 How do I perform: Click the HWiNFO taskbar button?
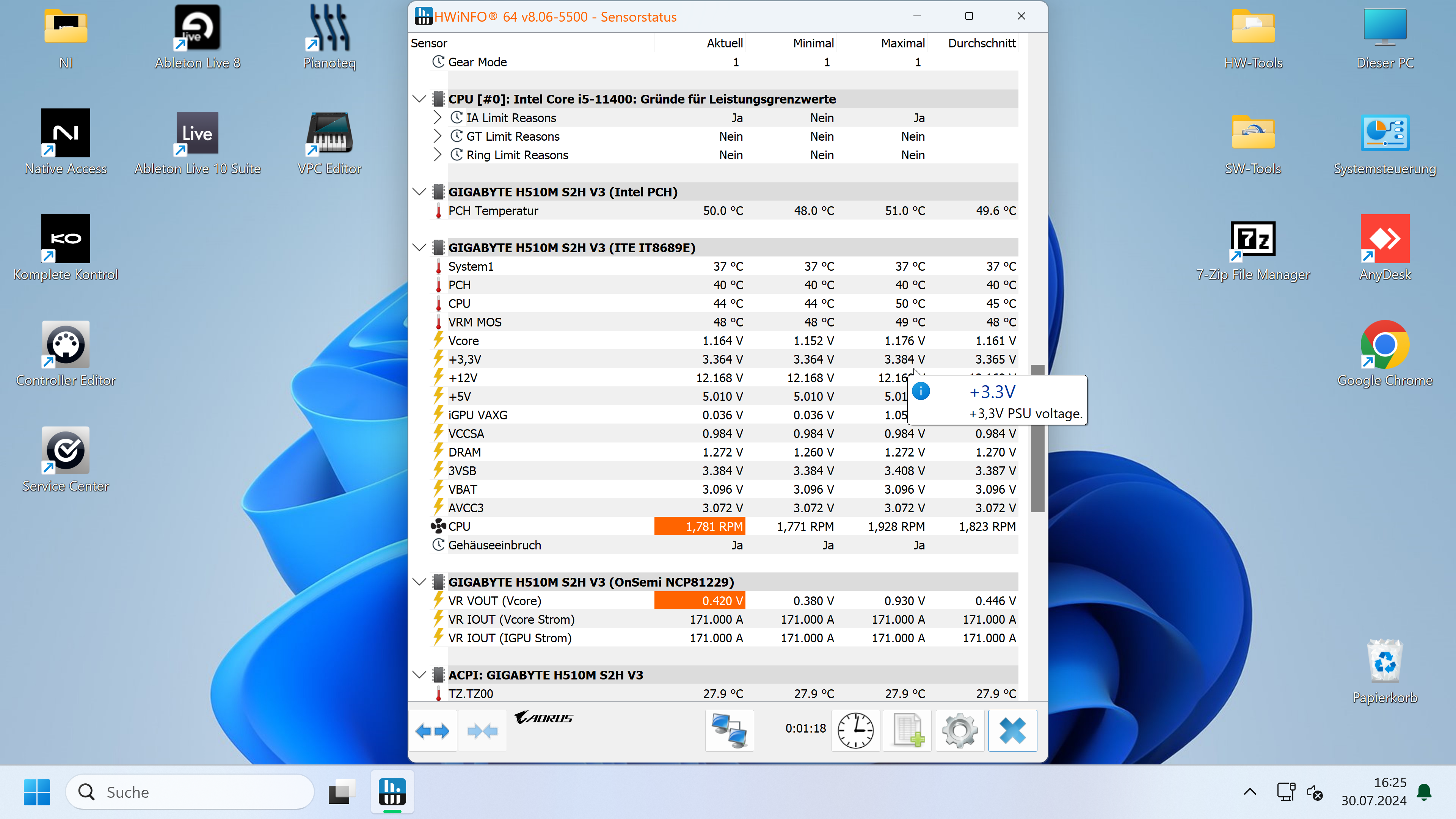pos(392,792)
